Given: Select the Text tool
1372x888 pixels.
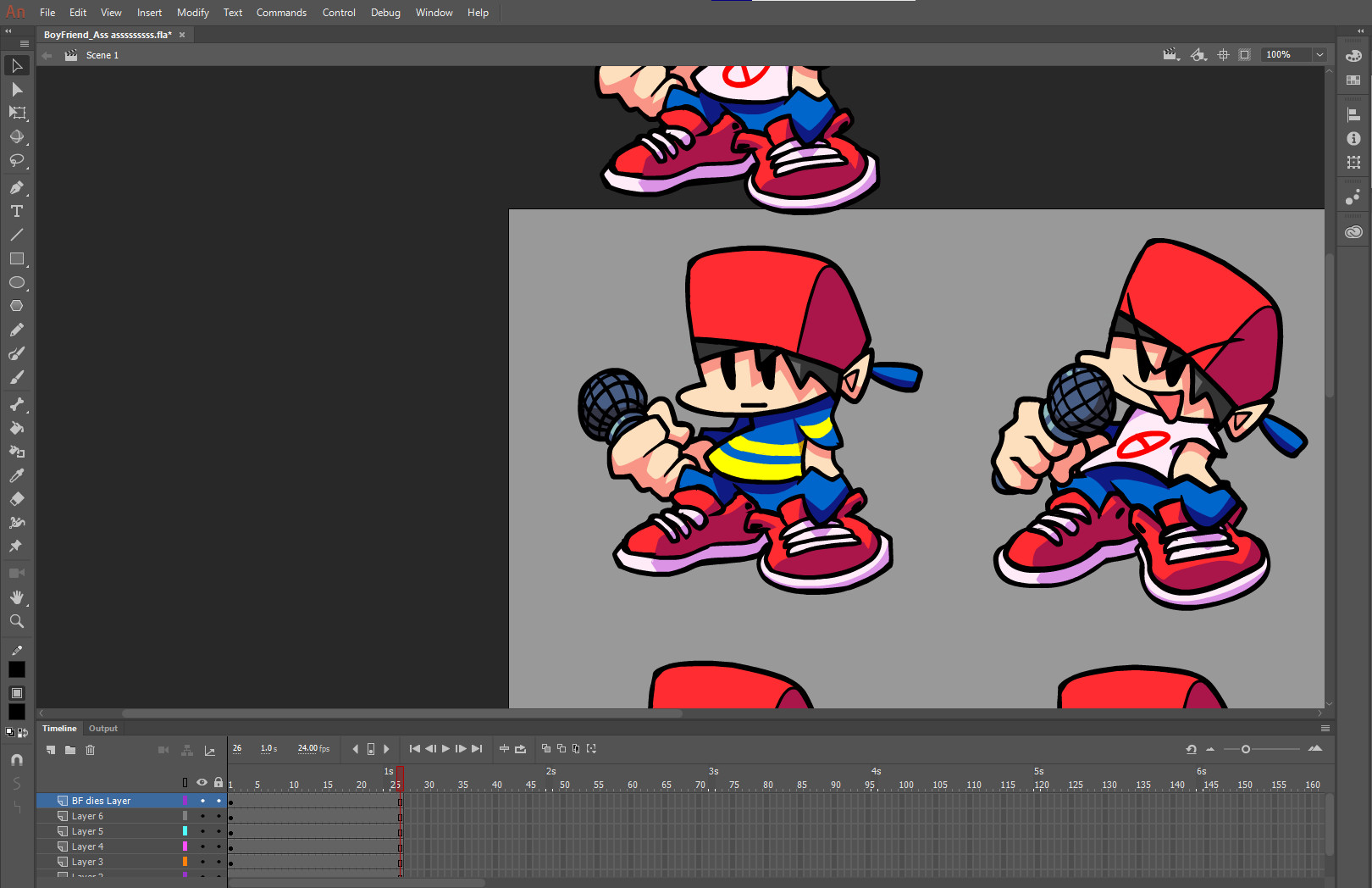Looking at the screenshot, I should coord(17,211).
